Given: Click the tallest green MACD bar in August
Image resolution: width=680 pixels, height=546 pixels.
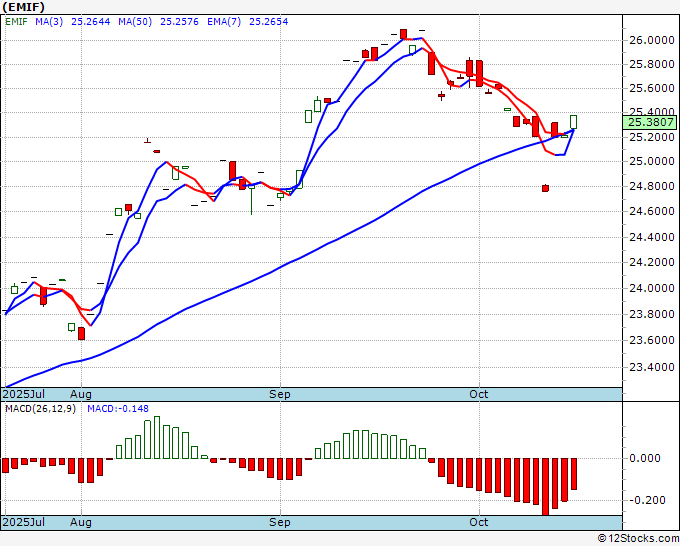Looking at the screenshot, I should pos(157,437).
